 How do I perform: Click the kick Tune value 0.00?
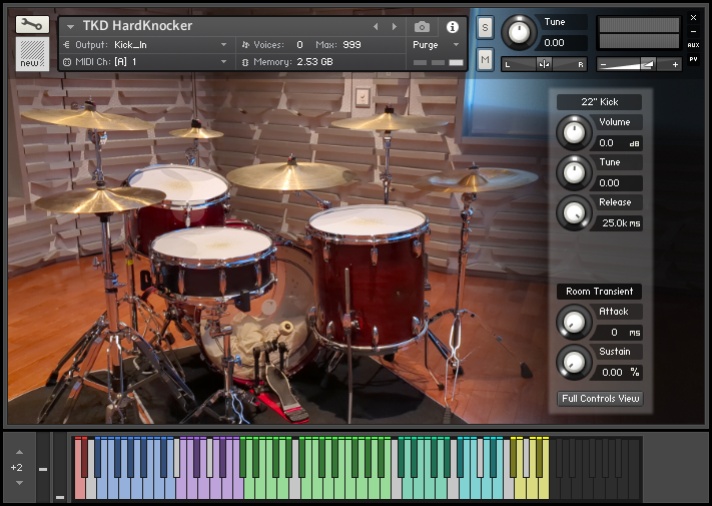coord(618,183)
